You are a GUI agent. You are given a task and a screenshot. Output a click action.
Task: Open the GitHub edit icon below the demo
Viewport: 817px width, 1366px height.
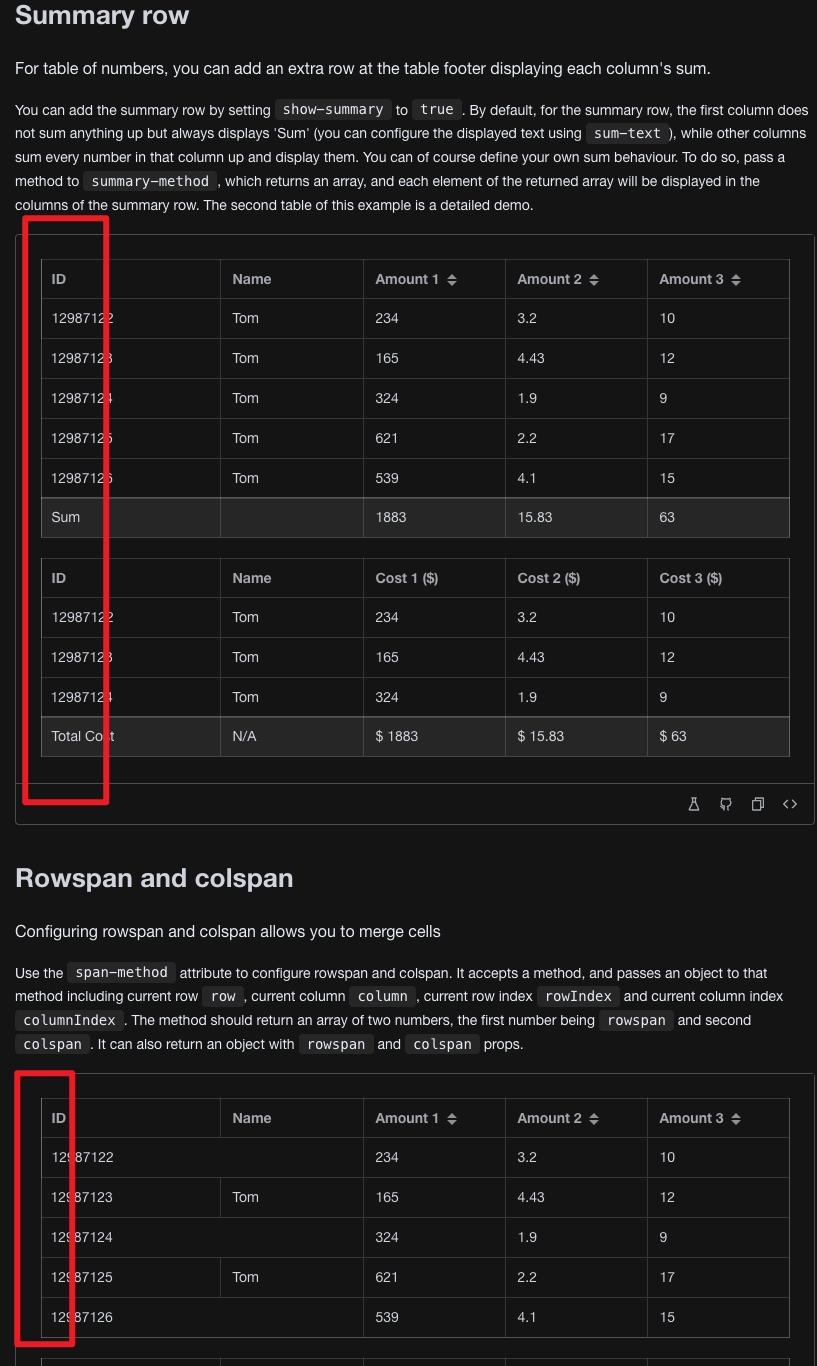coord(726,804)
